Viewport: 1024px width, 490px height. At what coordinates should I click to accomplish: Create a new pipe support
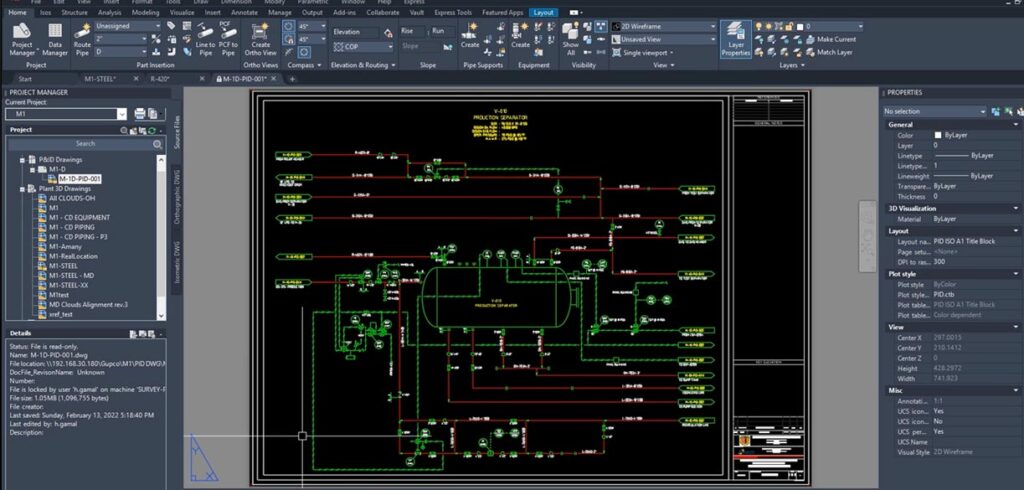point(470,38)
